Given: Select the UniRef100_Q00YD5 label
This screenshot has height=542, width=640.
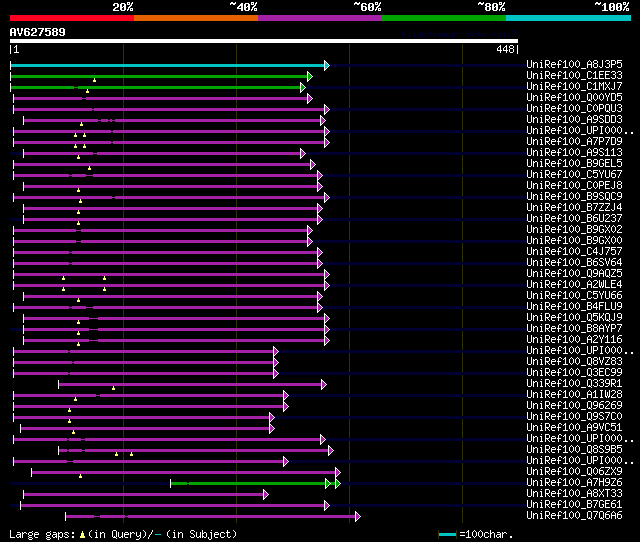Looking at the screenshot, I should (x=574, y=98).
